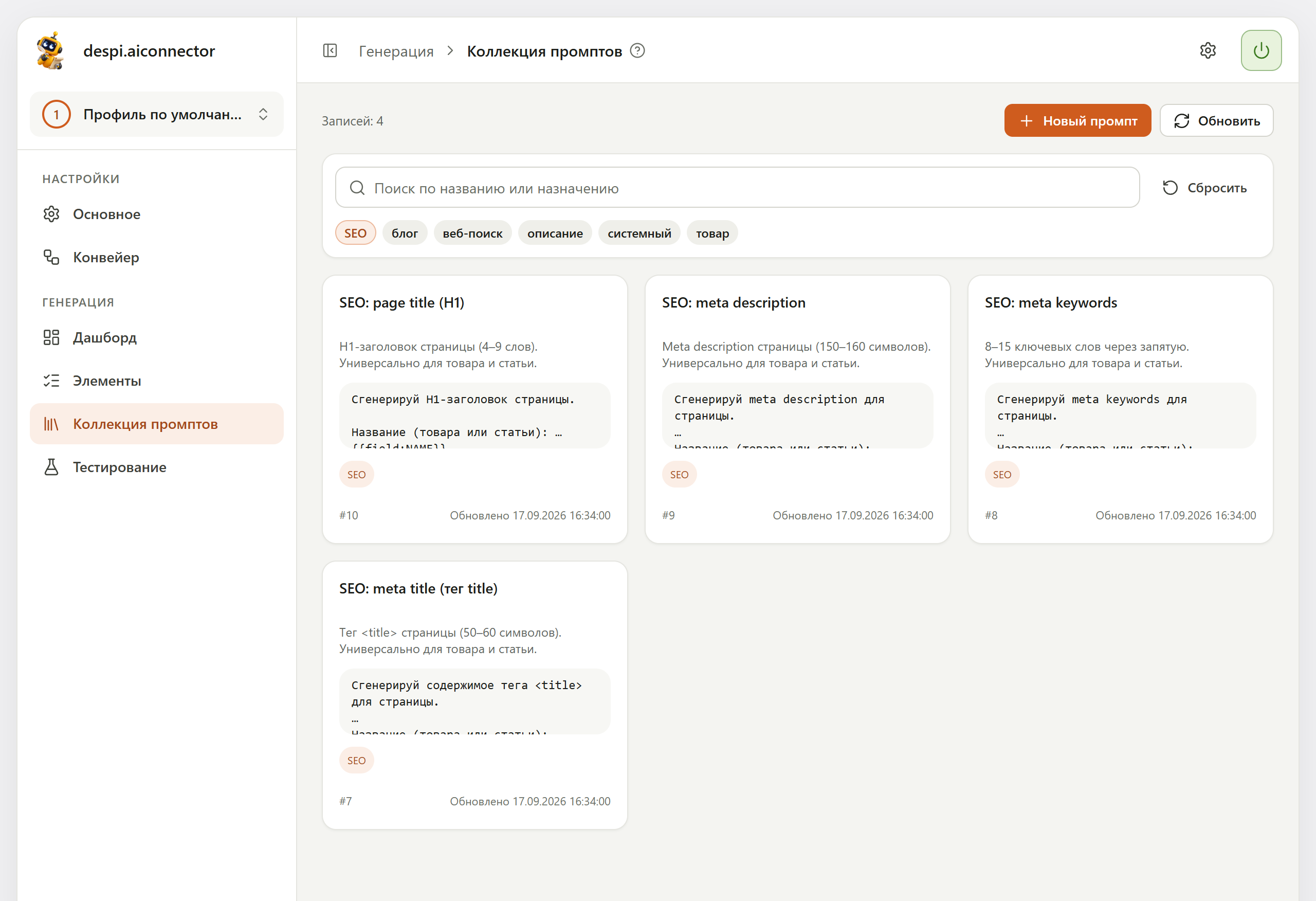The image size is (1316, 901).
Task: Click the Записей: 4 counter
Action: click(352, 121)
